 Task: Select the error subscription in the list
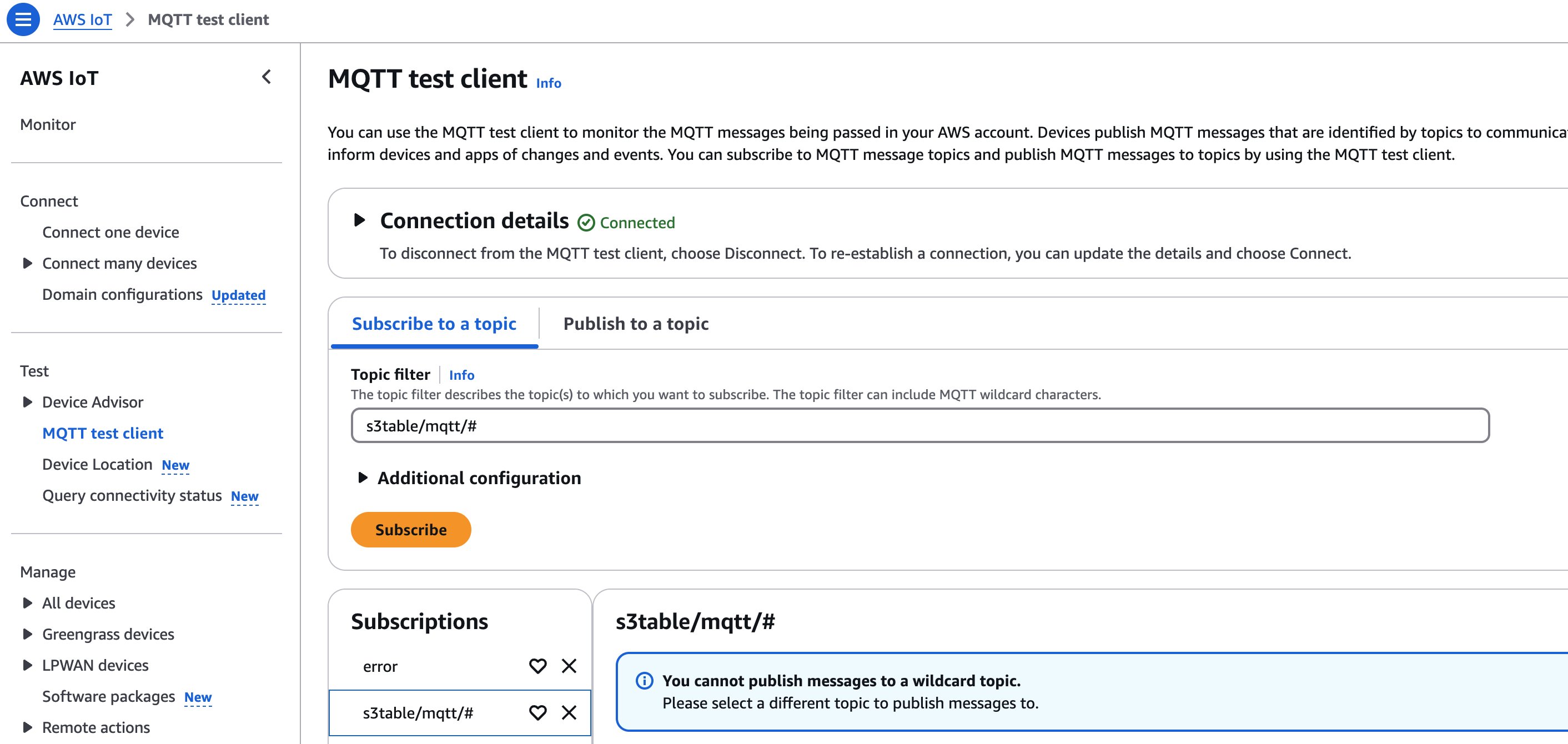[380, 666]
